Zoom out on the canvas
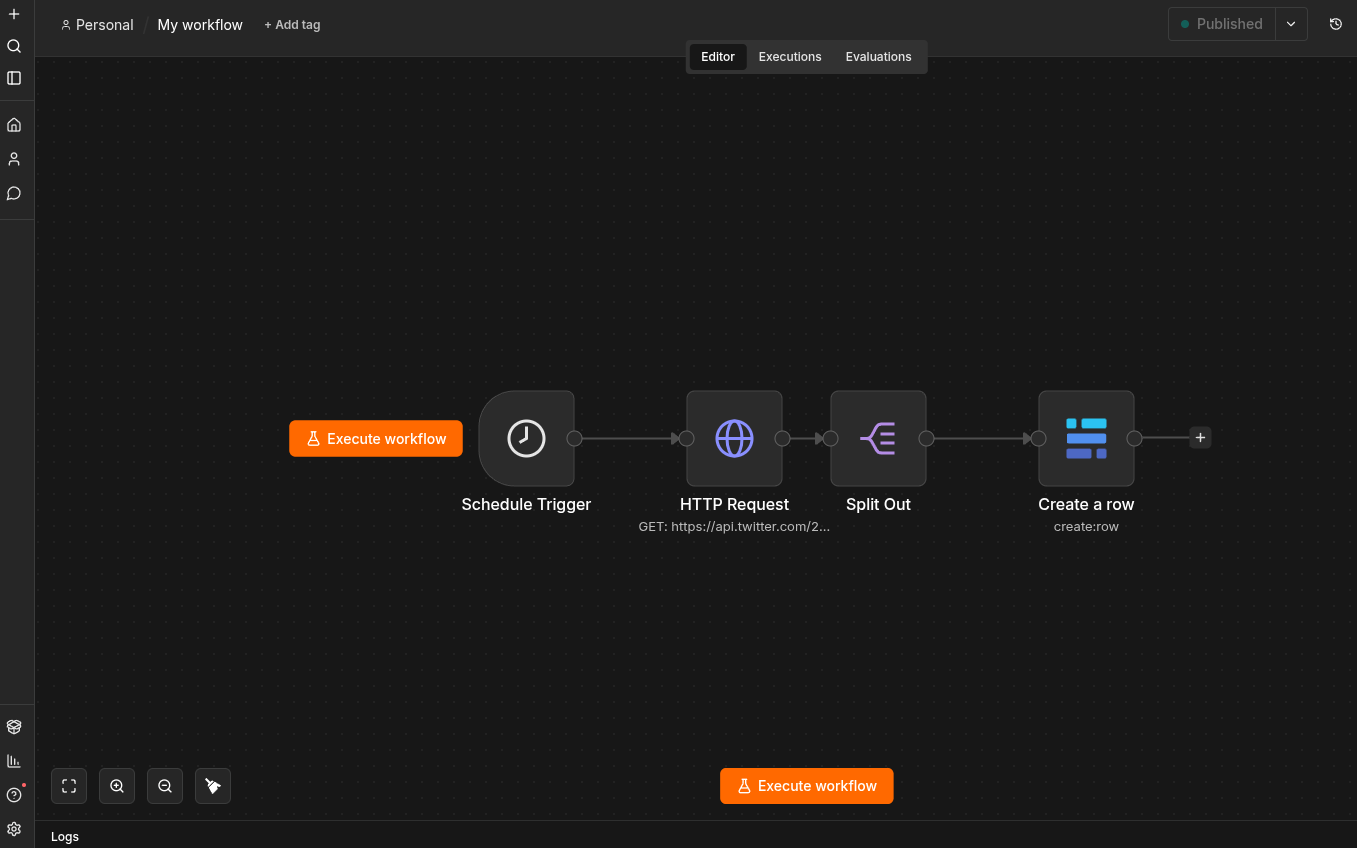The image size is (1357, 848). tap(165, 786)
